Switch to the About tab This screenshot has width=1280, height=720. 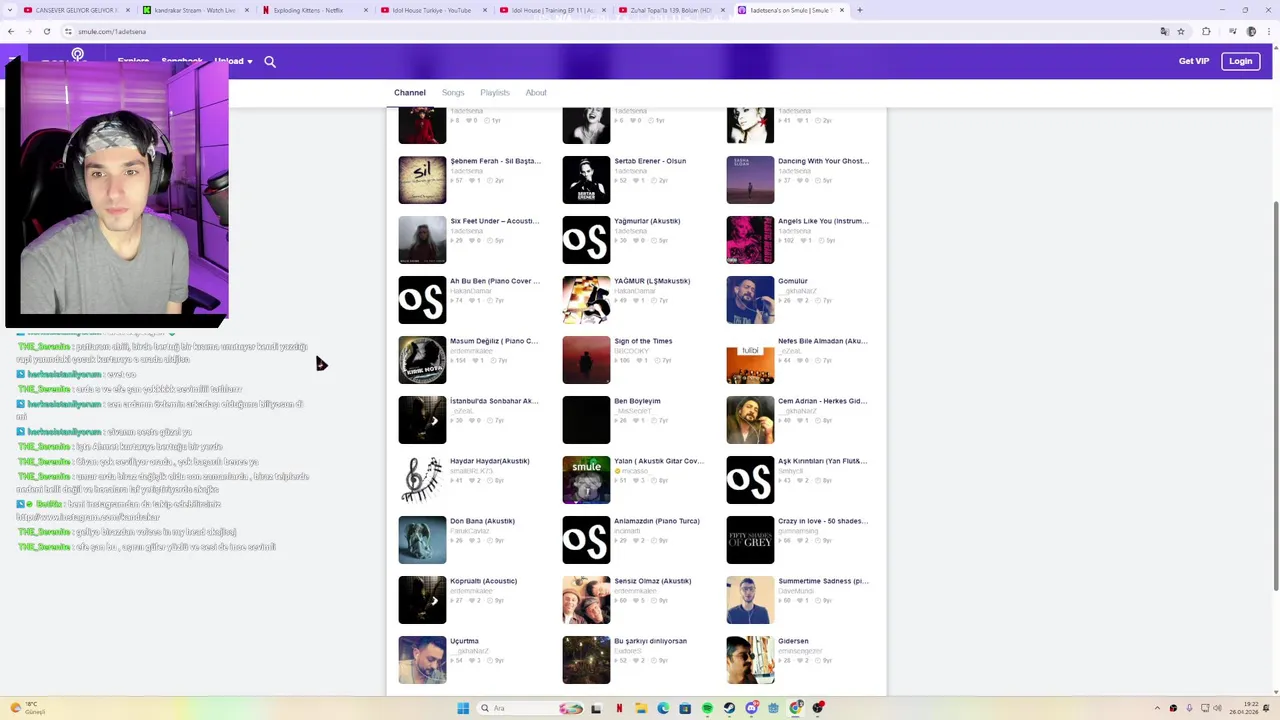pos(536,92)
